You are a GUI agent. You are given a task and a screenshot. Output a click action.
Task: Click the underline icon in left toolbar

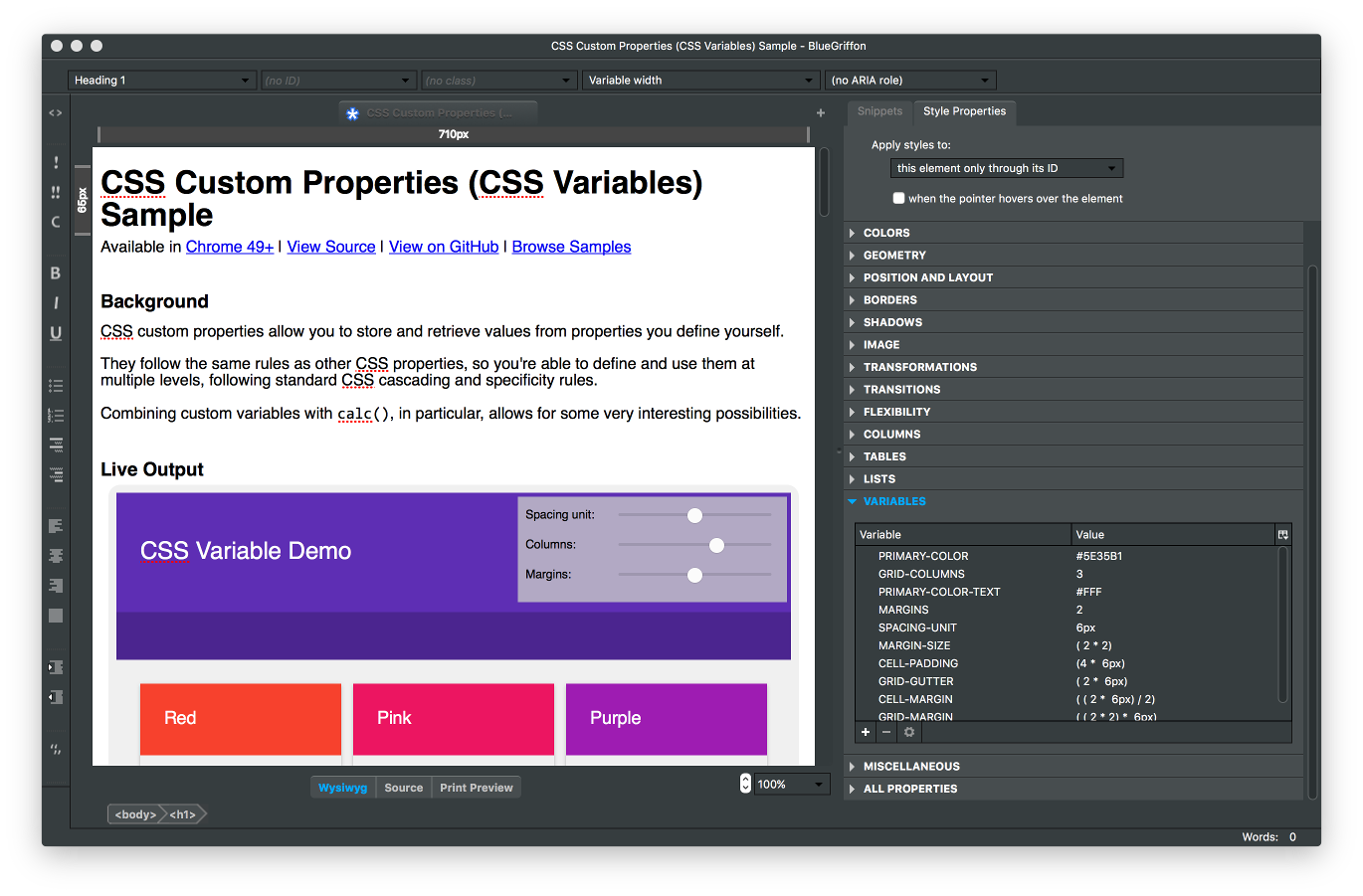(56, 333)
